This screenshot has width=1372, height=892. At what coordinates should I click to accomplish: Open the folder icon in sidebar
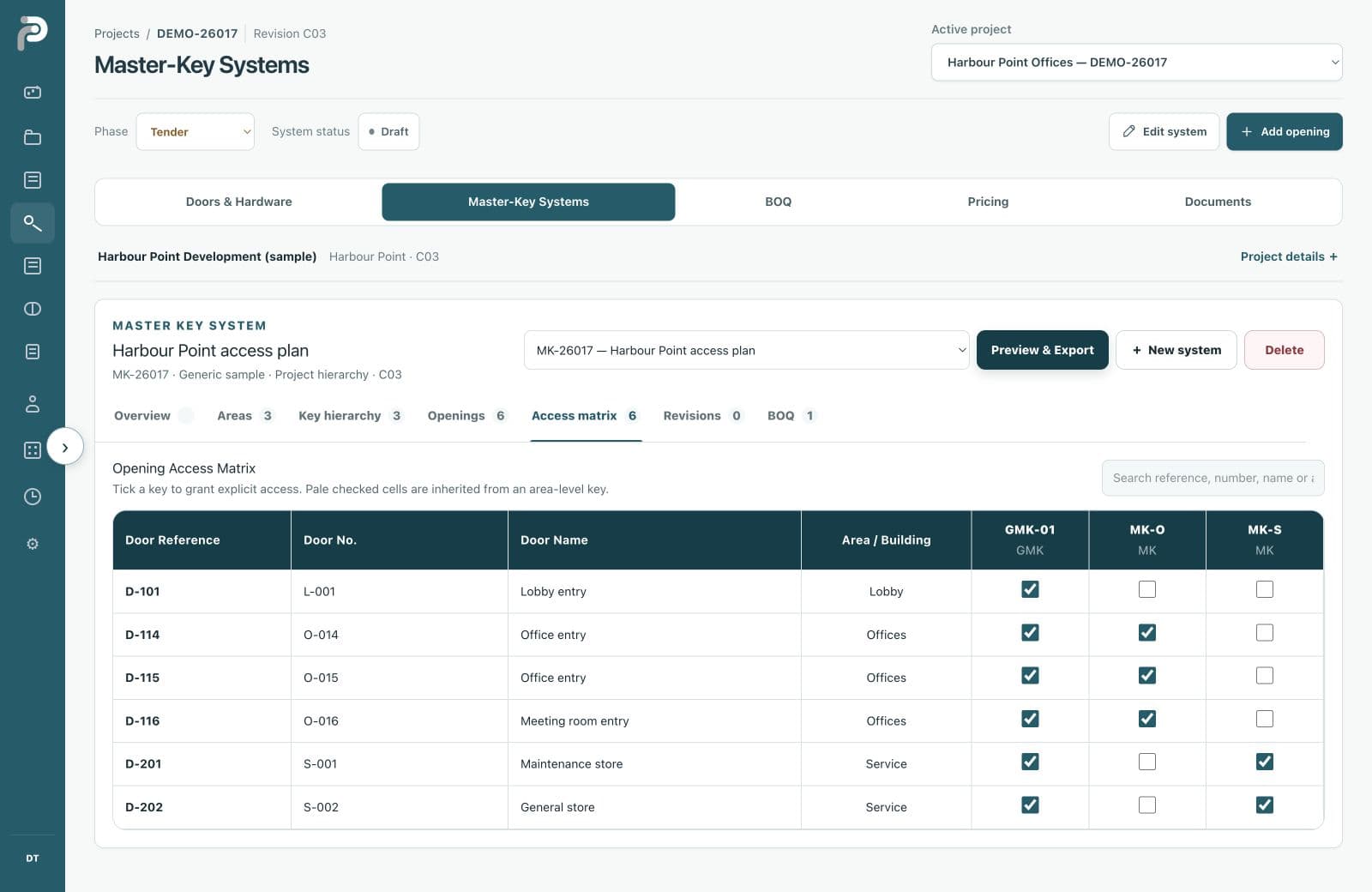click(x=33, y=137)
